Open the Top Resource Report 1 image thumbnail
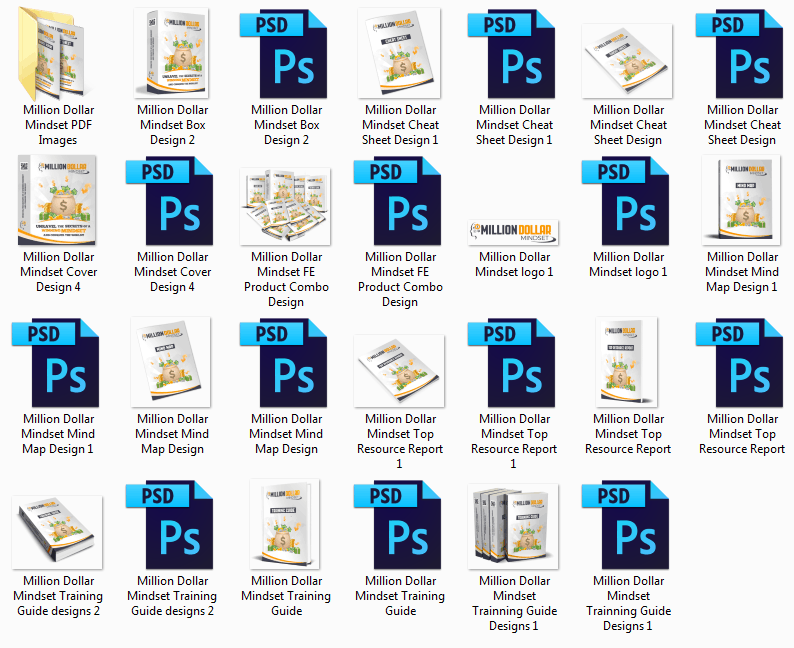Viewport: 794px width, 648px height. [x=400, y=363]
